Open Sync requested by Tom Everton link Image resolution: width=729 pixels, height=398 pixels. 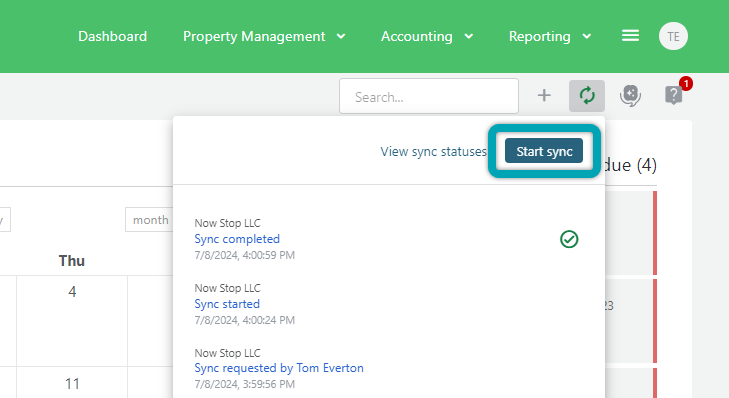(279, 368)
